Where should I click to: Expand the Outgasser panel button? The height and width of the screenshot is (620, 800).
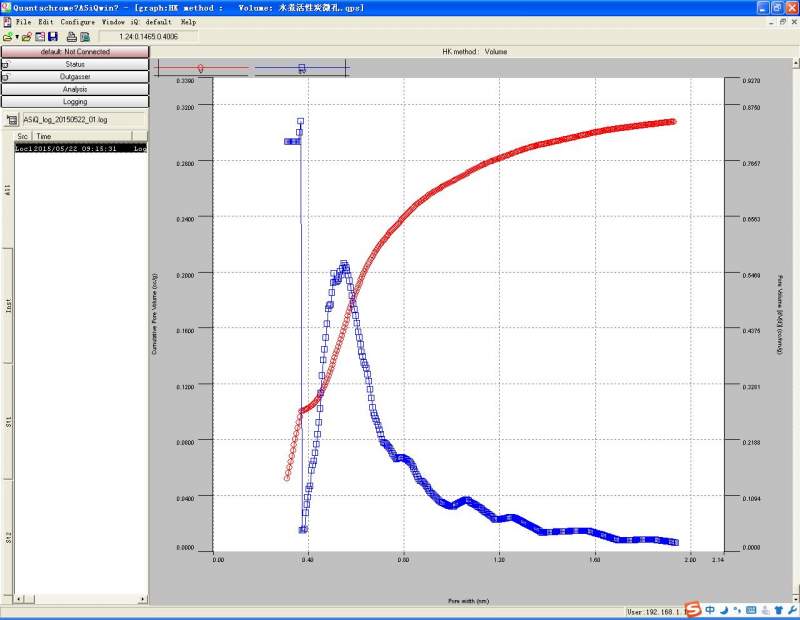click(x=75, y=77)
